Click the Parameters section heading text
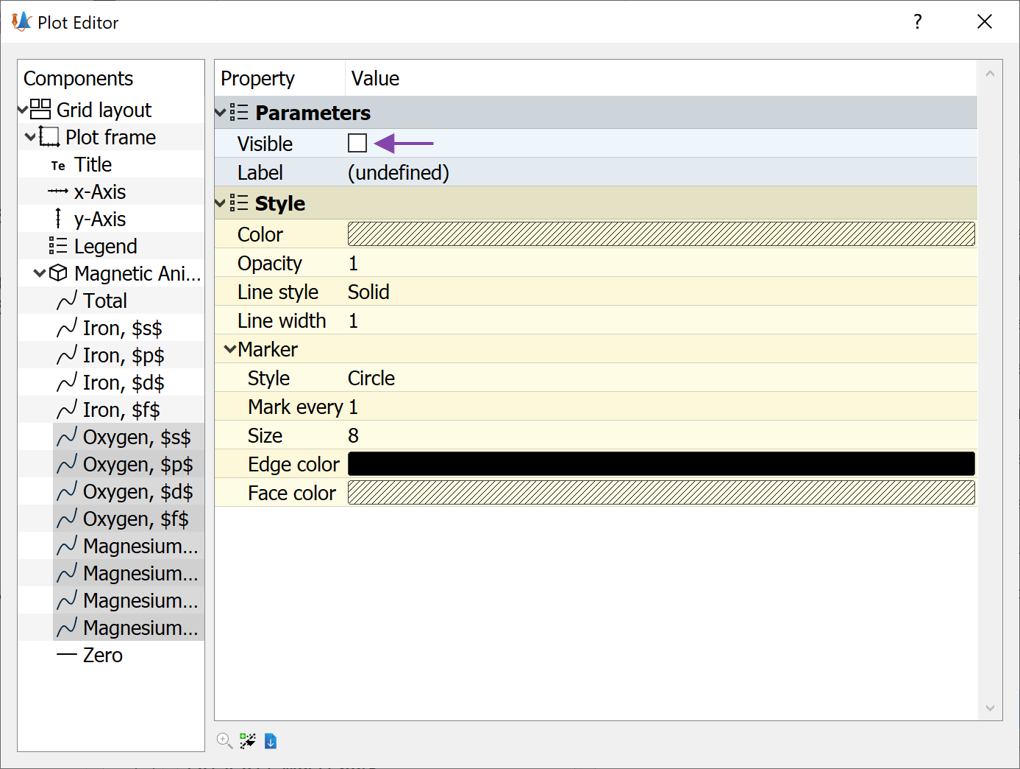1020x769 pixels. pos(313,113)
